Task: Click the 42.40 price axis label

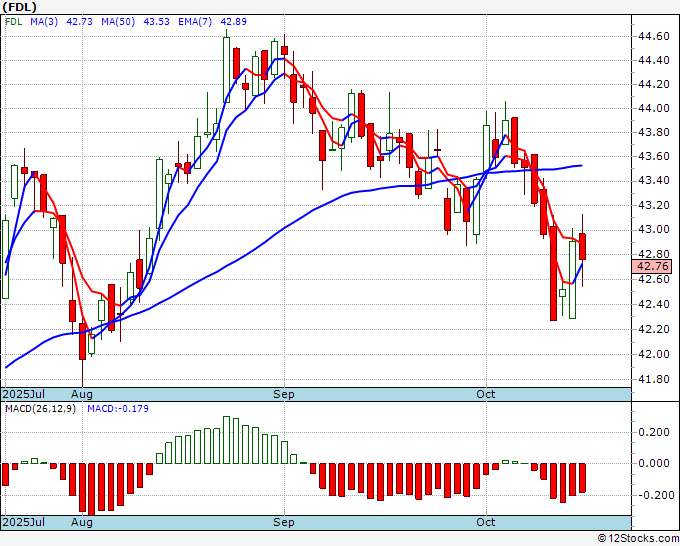Action: pyautogui.click(x=654, y=304)
